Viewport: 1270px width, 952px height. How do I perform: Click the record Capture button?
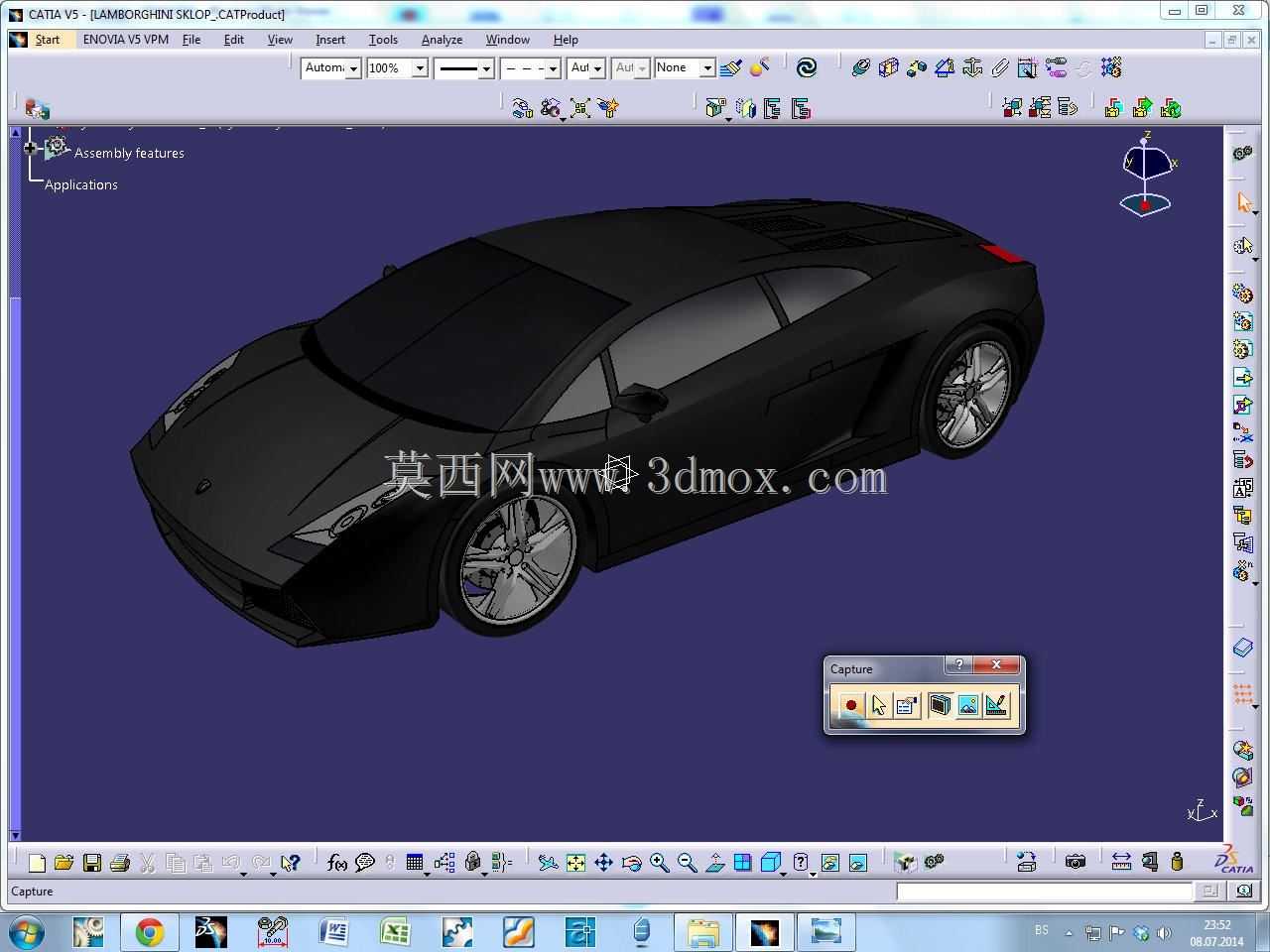click(850, 705)
